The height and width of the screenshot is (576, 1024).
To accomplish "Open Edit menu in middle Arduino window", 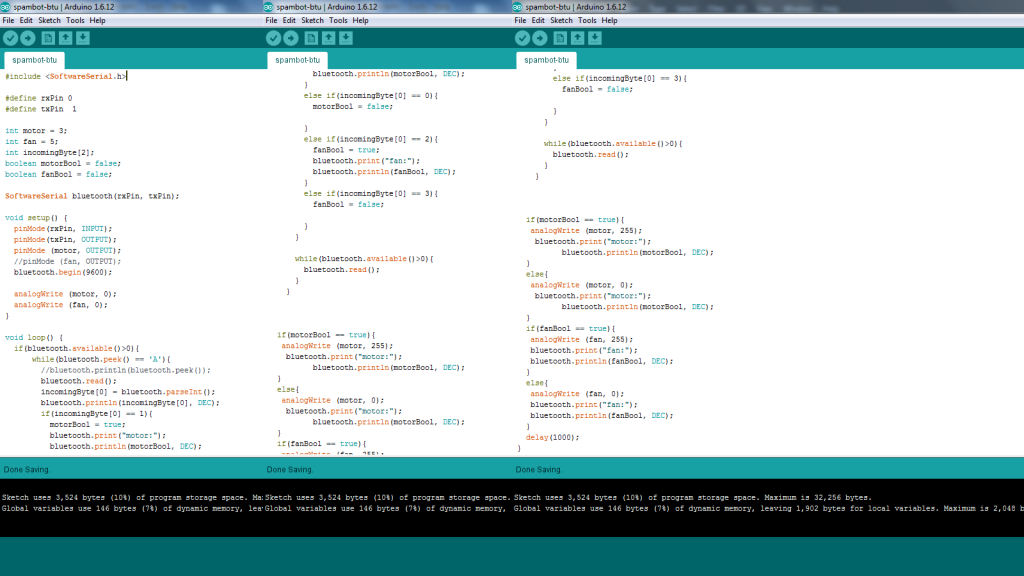I will tap(289, 20).
